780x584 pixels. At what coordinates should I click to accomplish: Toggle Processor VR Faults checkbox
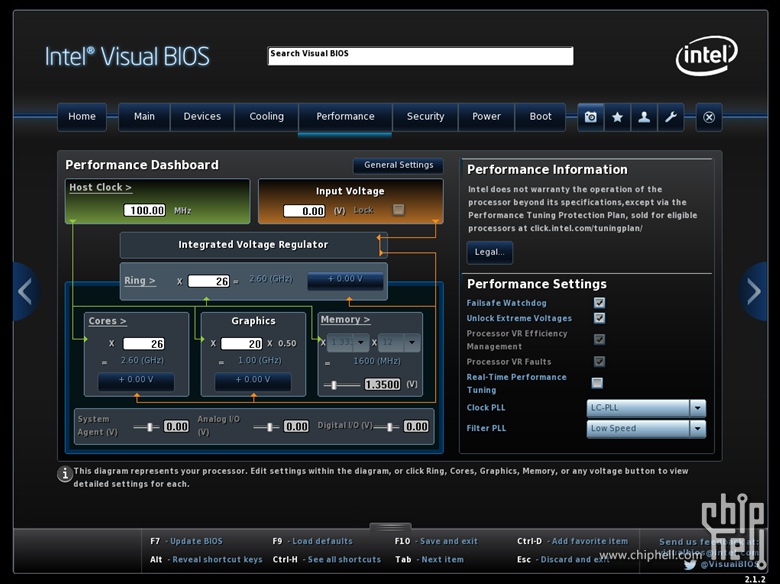[599, 361]
